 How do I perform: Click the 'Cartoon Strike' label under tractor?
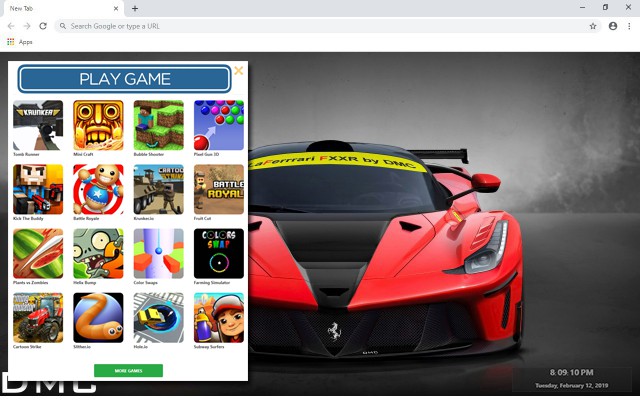tap(27, 347)
